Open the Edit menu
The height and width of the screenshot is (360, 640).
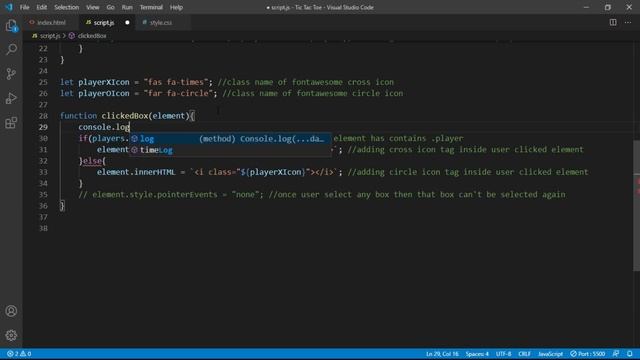[42, 7]
